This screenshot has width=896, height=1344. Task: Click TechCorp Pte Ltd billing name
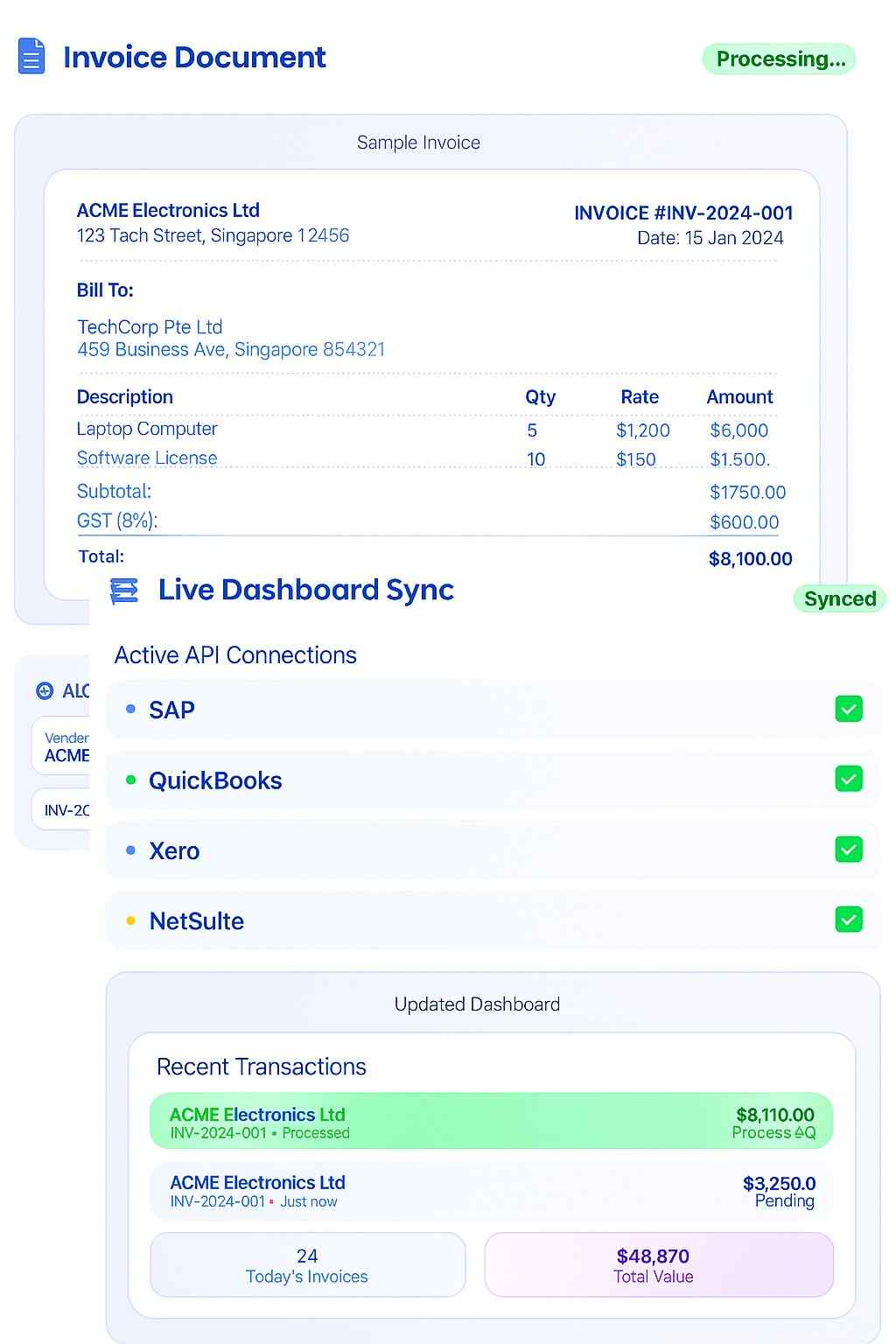tap(150, 327)
